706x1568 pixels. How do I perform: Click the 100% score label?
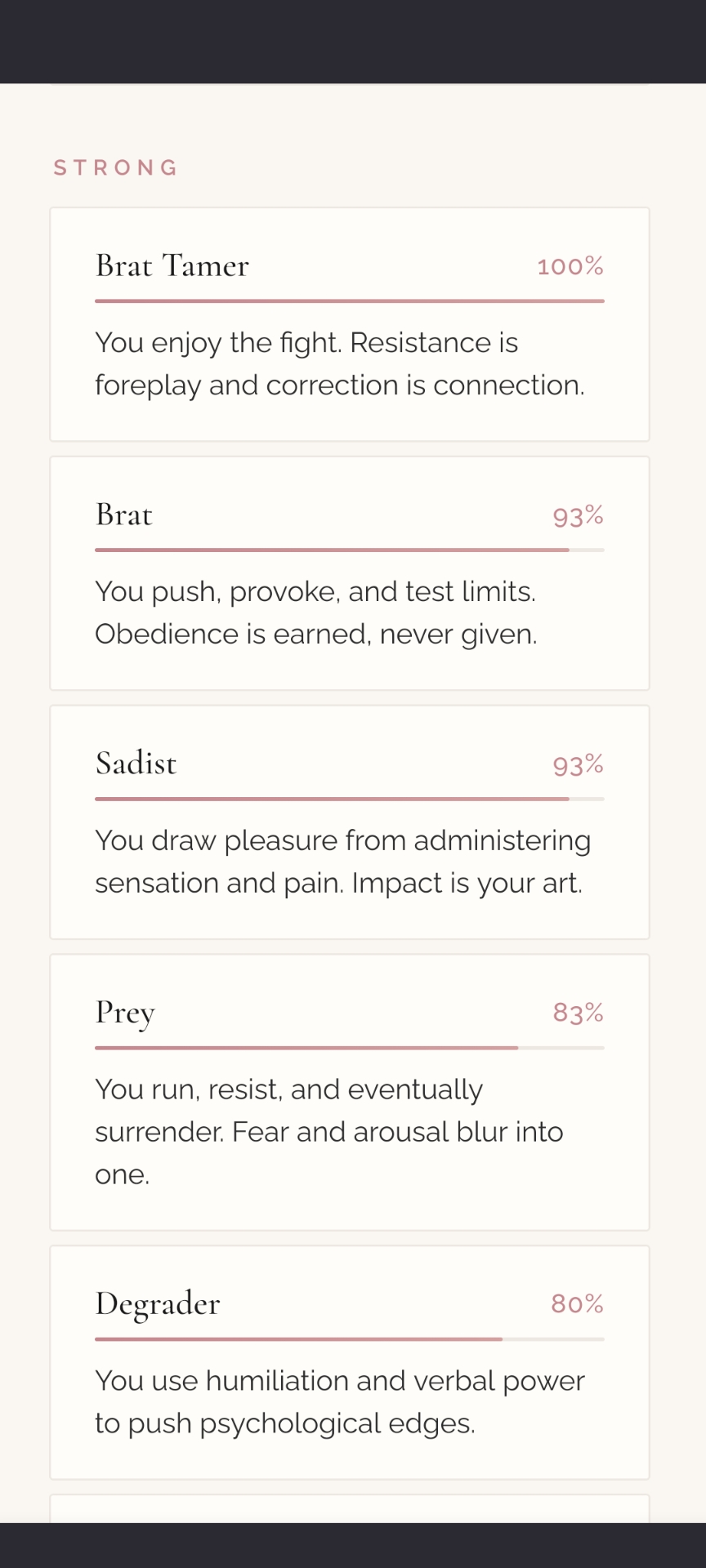pyautogui.click(x=570, y=266)
